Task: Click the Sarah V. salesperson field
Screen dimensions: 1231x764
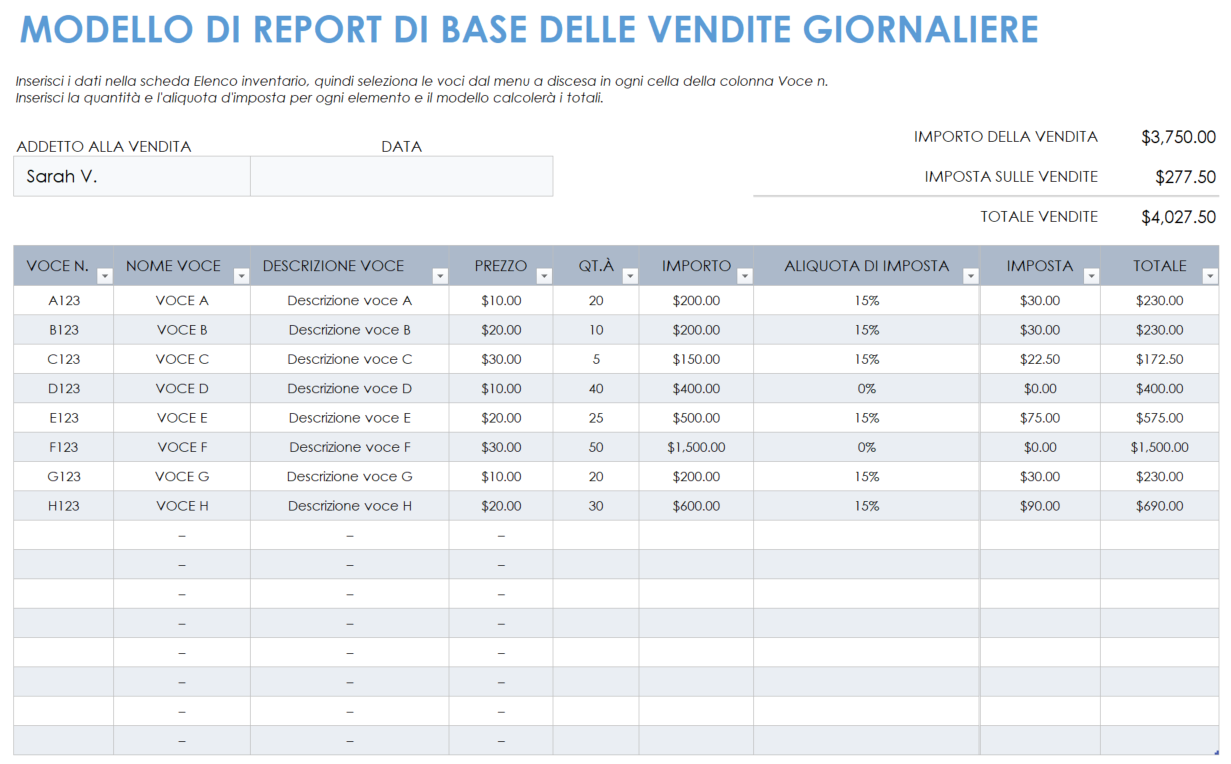Action: click(x=131, y=176)
